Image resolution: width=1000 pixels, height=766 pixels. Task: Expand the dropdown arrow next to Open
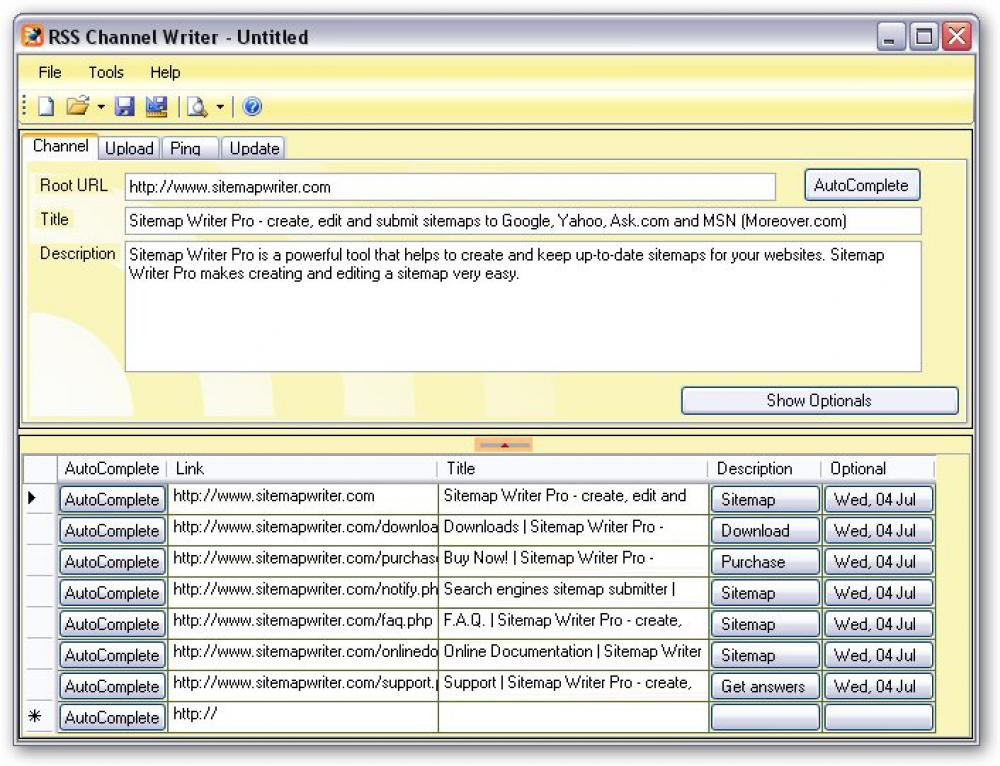coord(100,106)
